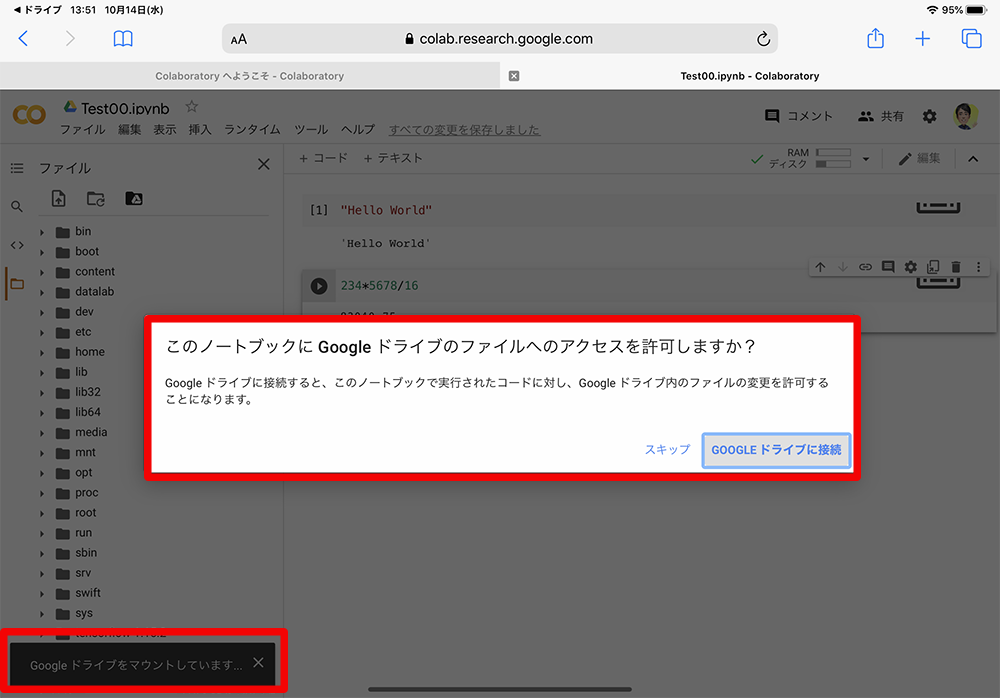Move the selected cell up
The image size is (1000, 698).
tap(820, 267)
